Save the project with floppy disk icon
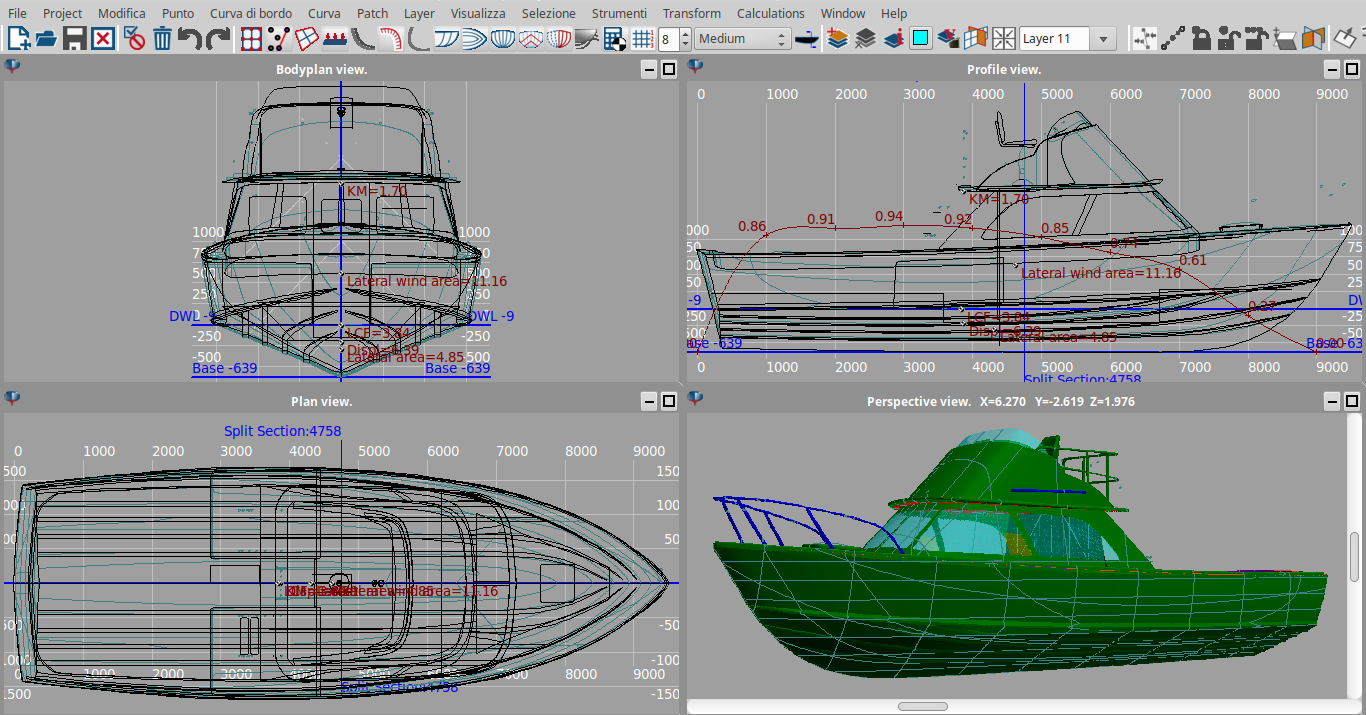 [74, 39]
